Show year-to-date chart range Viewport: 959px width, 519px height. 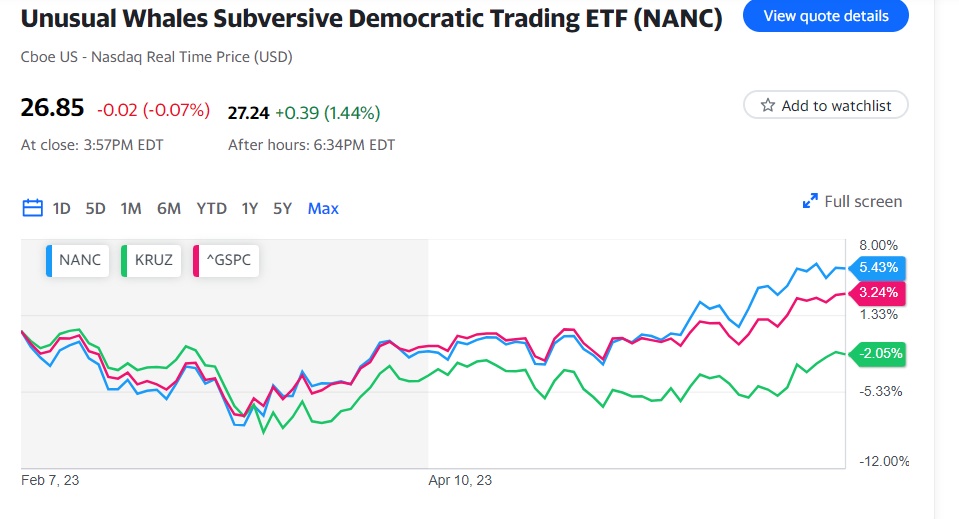[211, 208]
